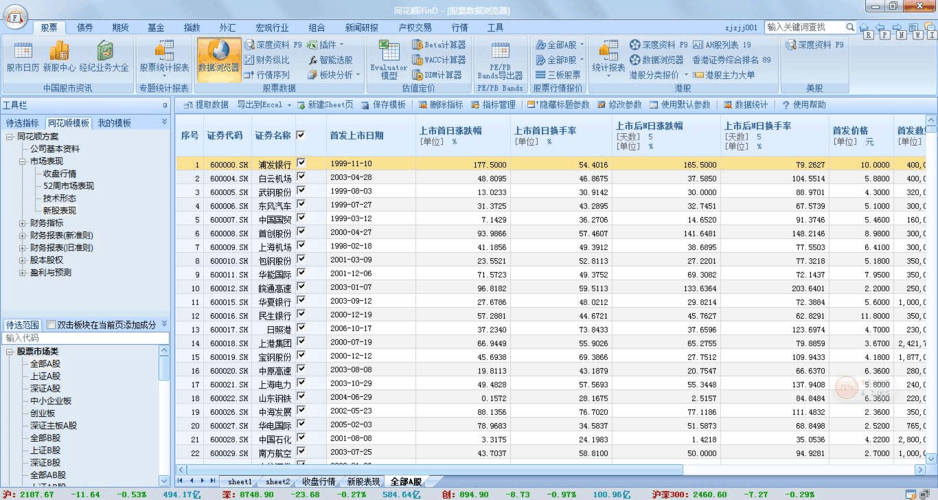
Task: Open 新股中心 new stock center
Action: 59,57
